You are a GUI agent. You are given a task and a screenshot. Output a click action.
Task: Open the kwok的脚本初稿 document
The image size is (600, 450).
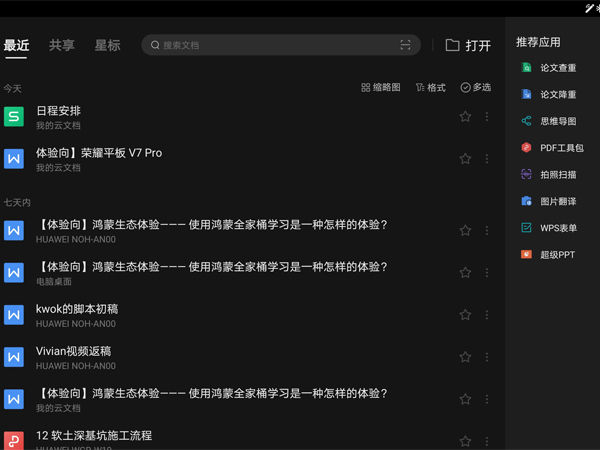point(245,315)
